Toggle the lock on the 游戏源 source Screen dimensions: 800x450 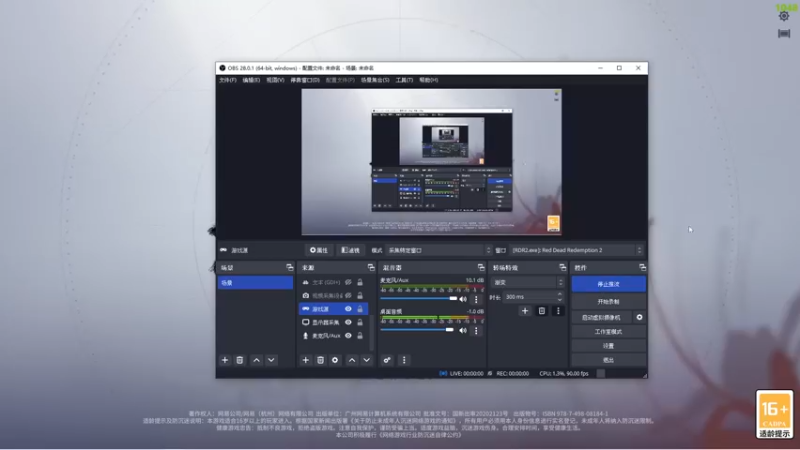click(360, 309)
